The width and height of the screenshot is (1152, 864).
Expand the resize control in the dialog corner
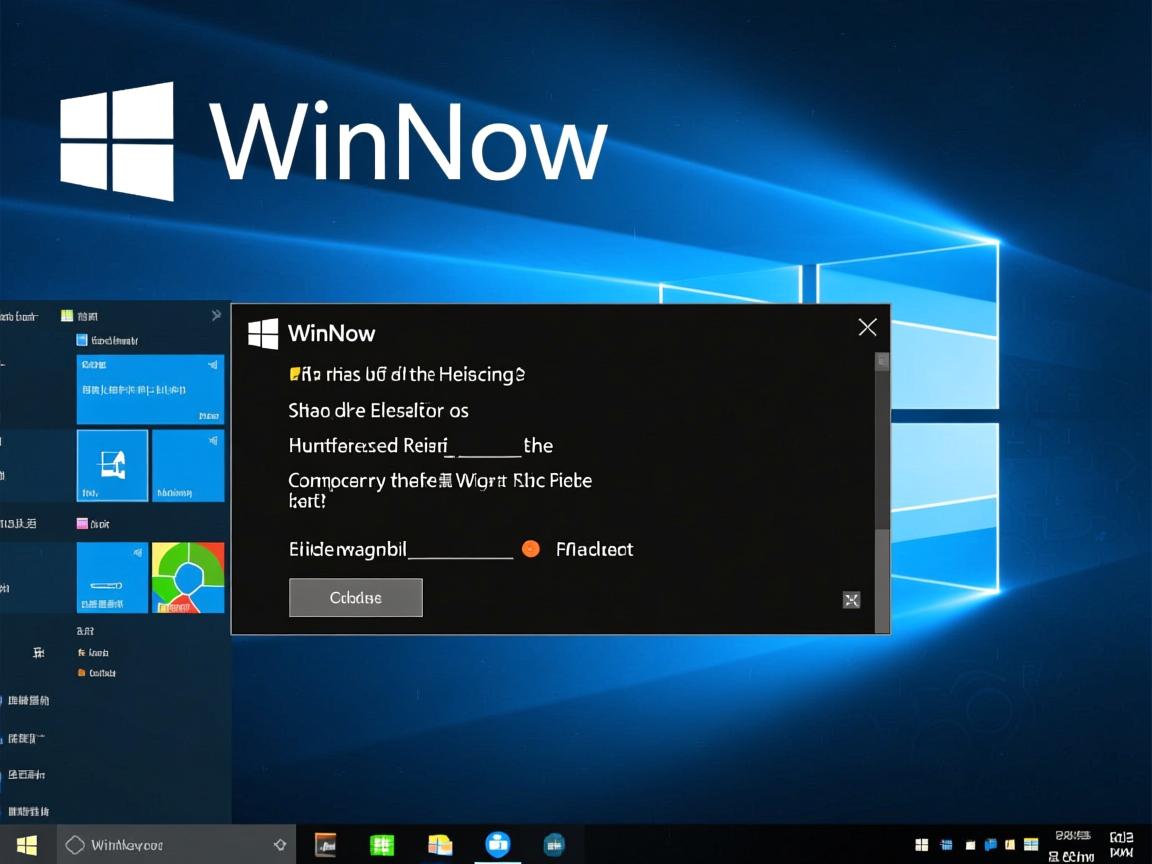point(851,600)
